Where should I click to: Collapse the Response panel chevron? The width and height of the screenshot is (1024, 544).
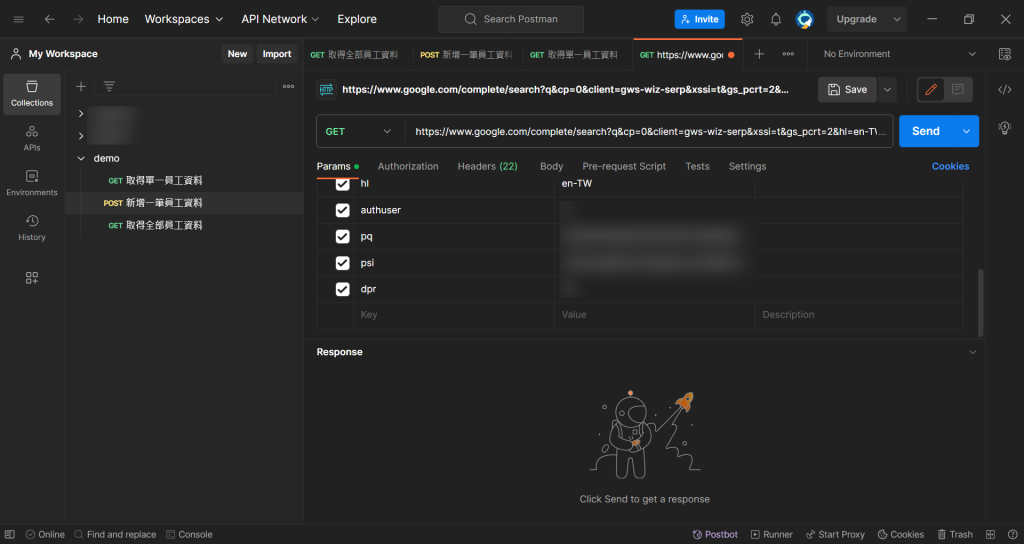(x=972, y=352)
